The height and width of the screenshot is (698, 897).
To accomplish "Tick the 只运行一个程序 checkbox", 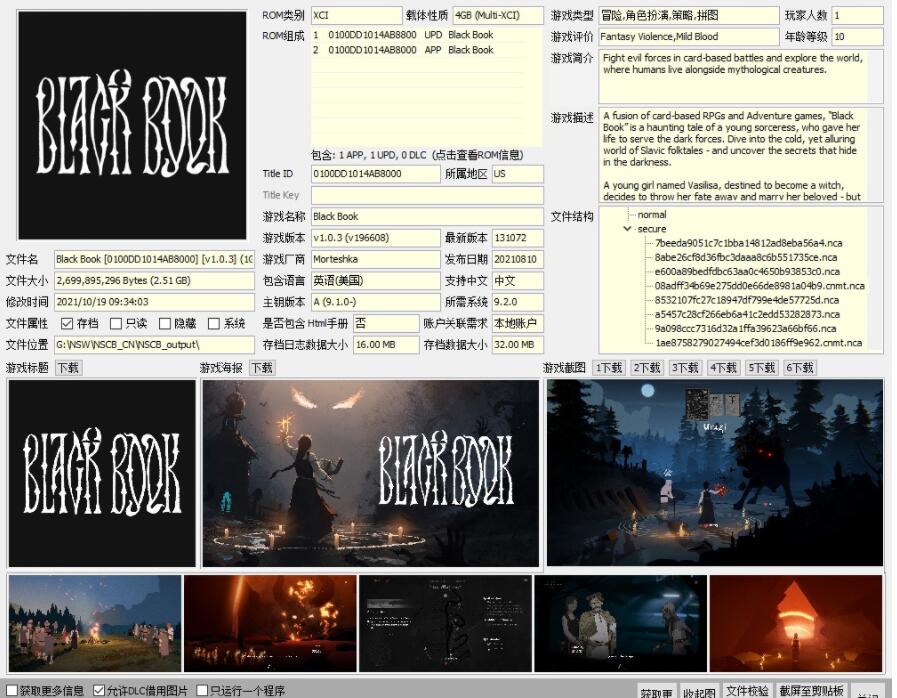I will coord(202,690).
